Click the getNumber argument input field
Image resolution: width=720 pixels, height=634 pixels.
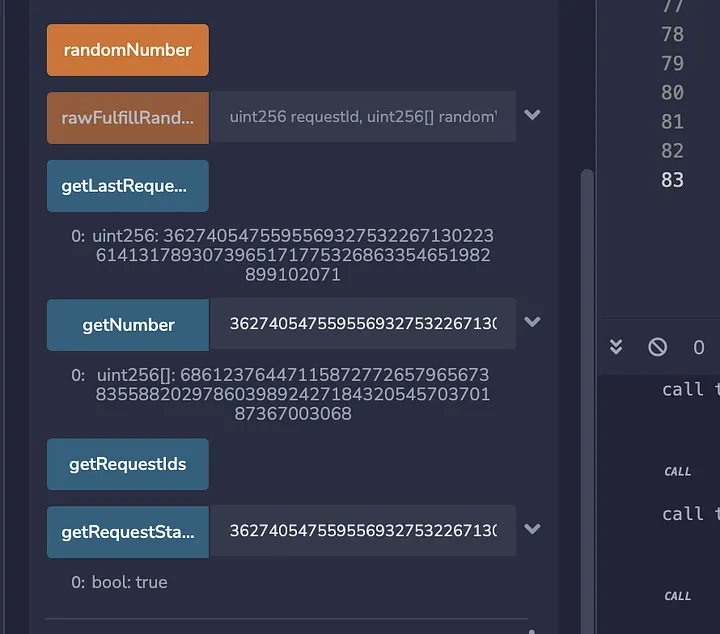tap(362, 324)
